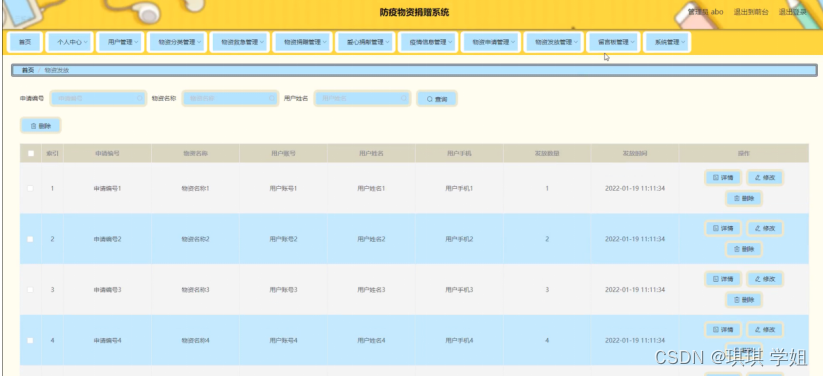Focus the 用户姓名 search field
The image size is (823, 376).
pyautogui.click(x=362, y=99)
